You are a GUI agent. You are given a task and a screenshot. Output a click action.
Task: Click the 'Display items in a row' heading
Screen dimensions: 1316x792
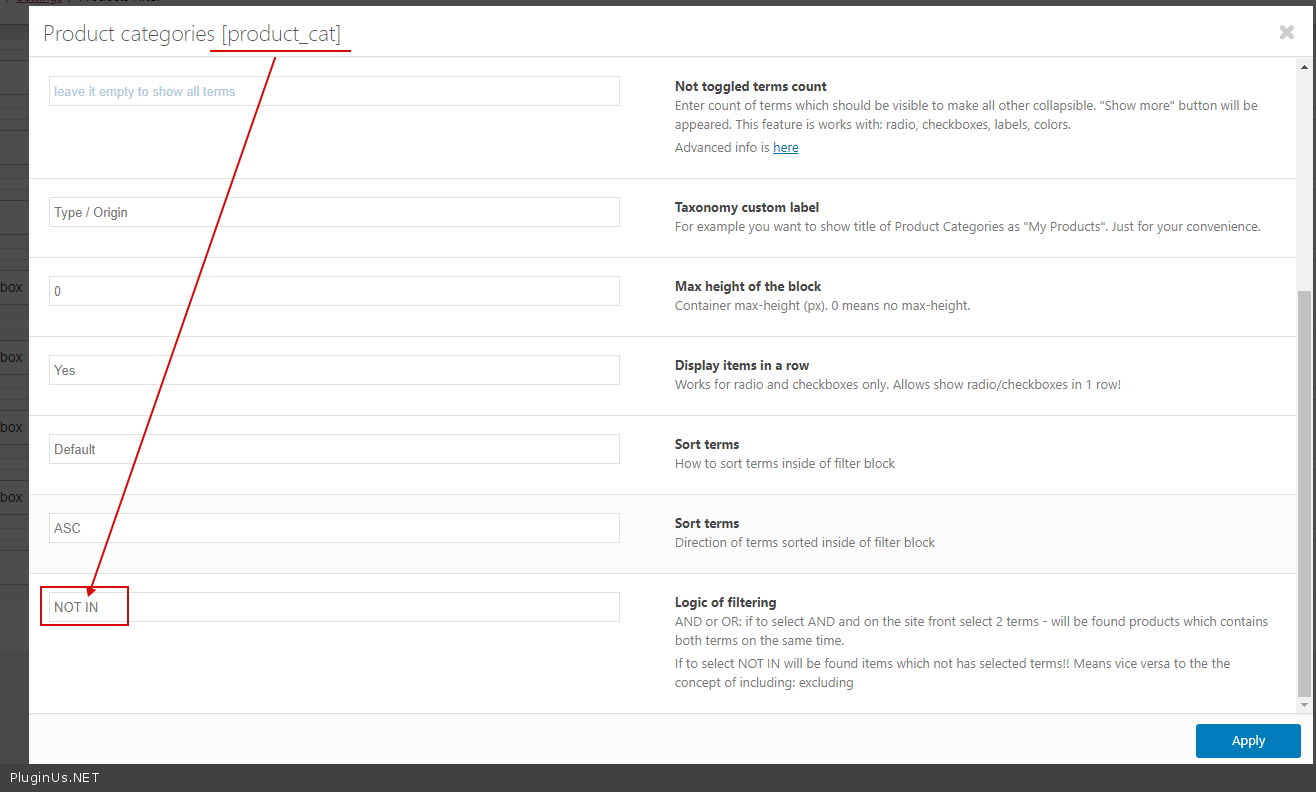pos(741,366)
